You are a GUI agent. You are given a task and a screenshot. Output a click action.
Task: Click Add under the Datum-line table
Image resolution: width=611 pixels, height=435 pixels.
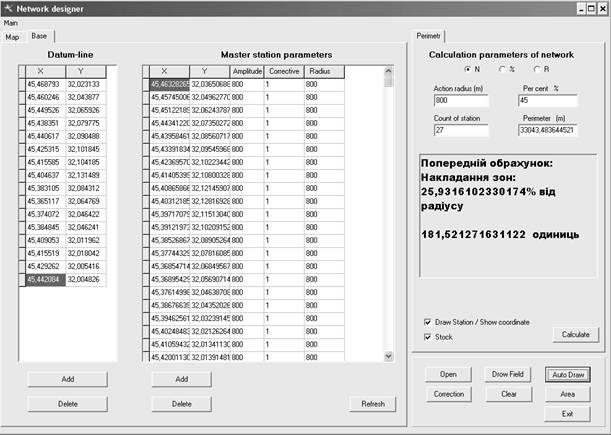click(67, 380)
